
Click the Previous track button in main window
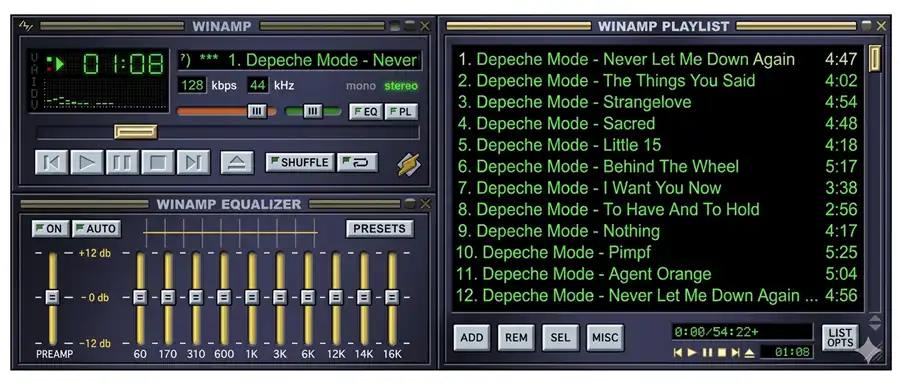(x=52, y=162)
